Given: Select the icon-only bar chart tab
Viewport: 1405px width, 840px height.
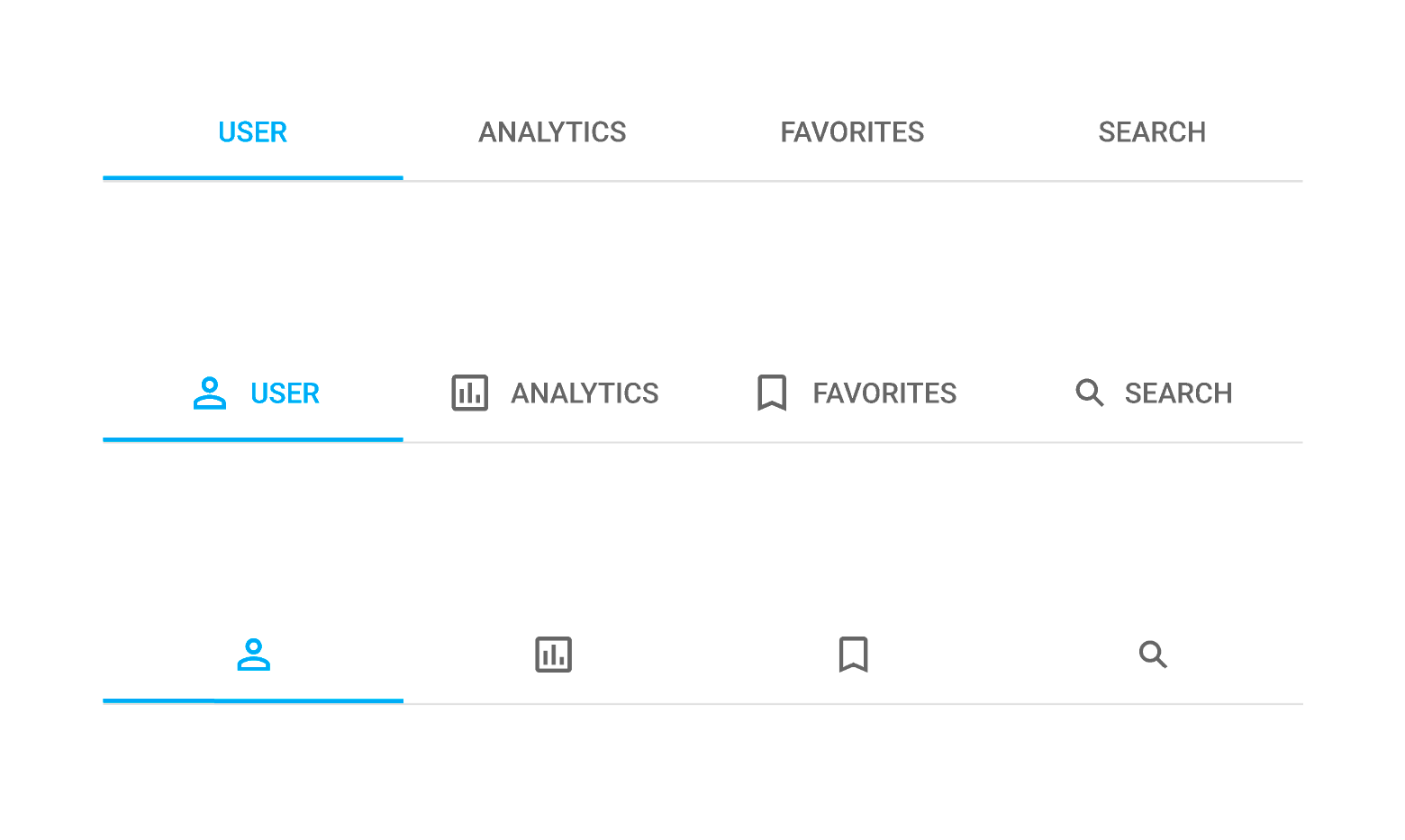Looking at the screenshot, I should pos(553,655).
